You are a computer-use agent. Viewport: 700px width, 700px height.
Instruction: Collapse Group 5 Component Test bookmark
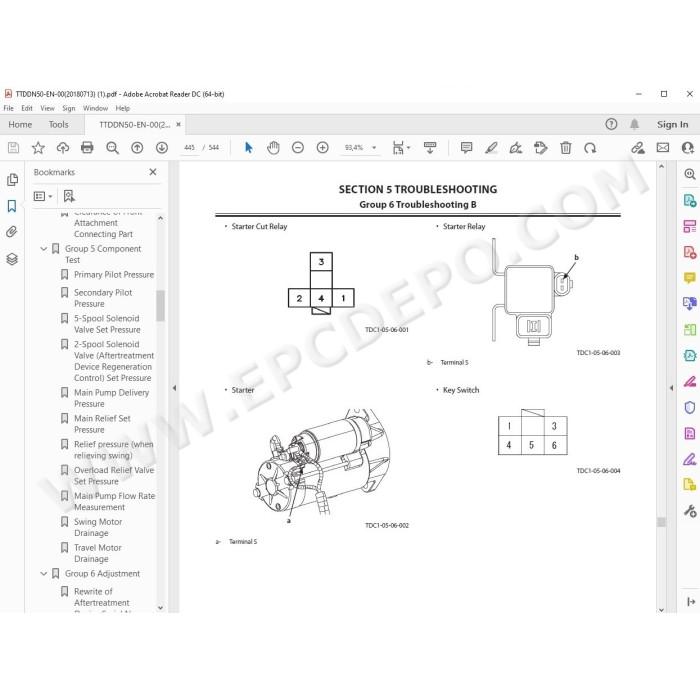click(x=44, y=249)
